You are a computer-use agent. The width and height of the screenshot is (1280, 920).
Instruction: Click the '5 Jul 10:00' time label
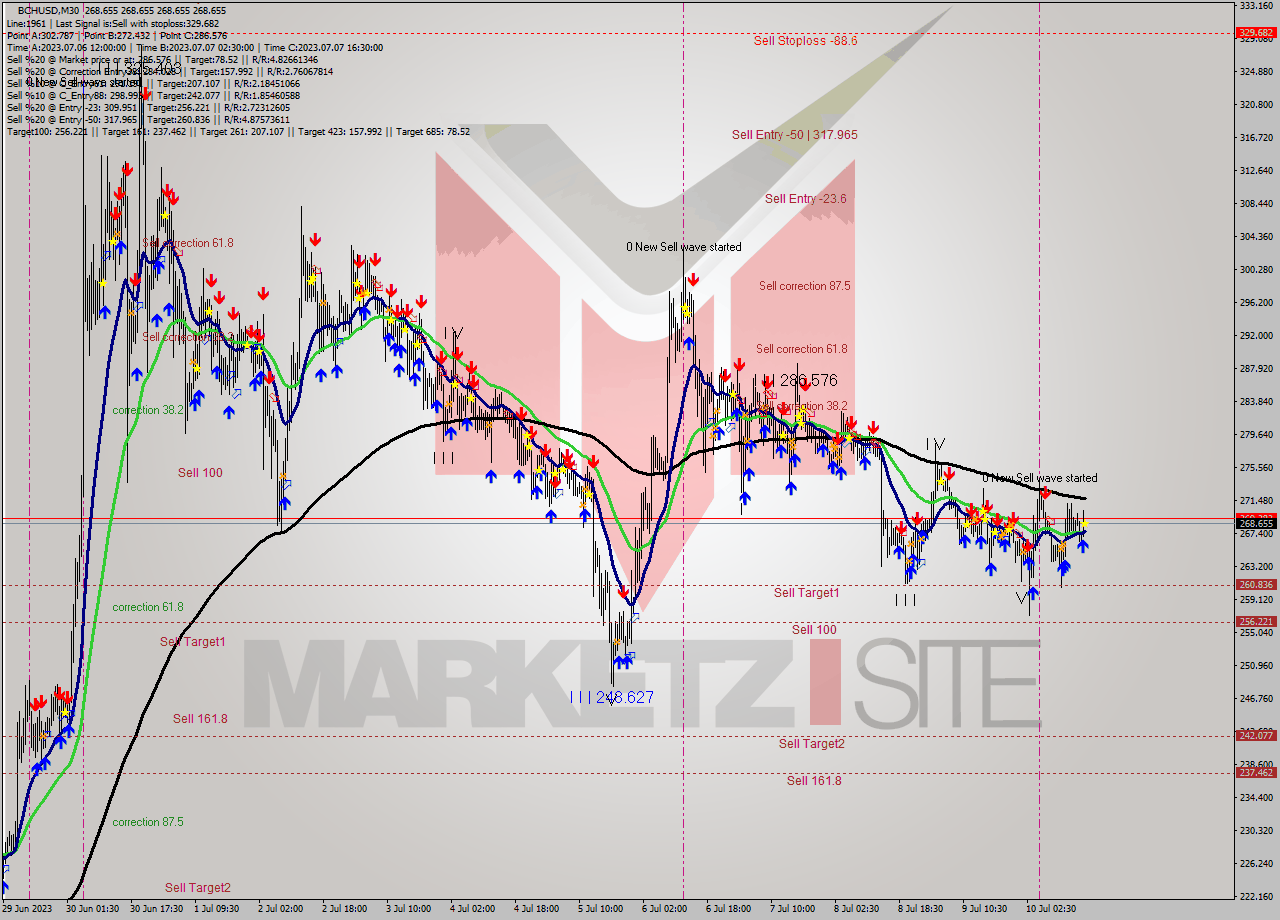pyautogui.click(x=603, y=909)
